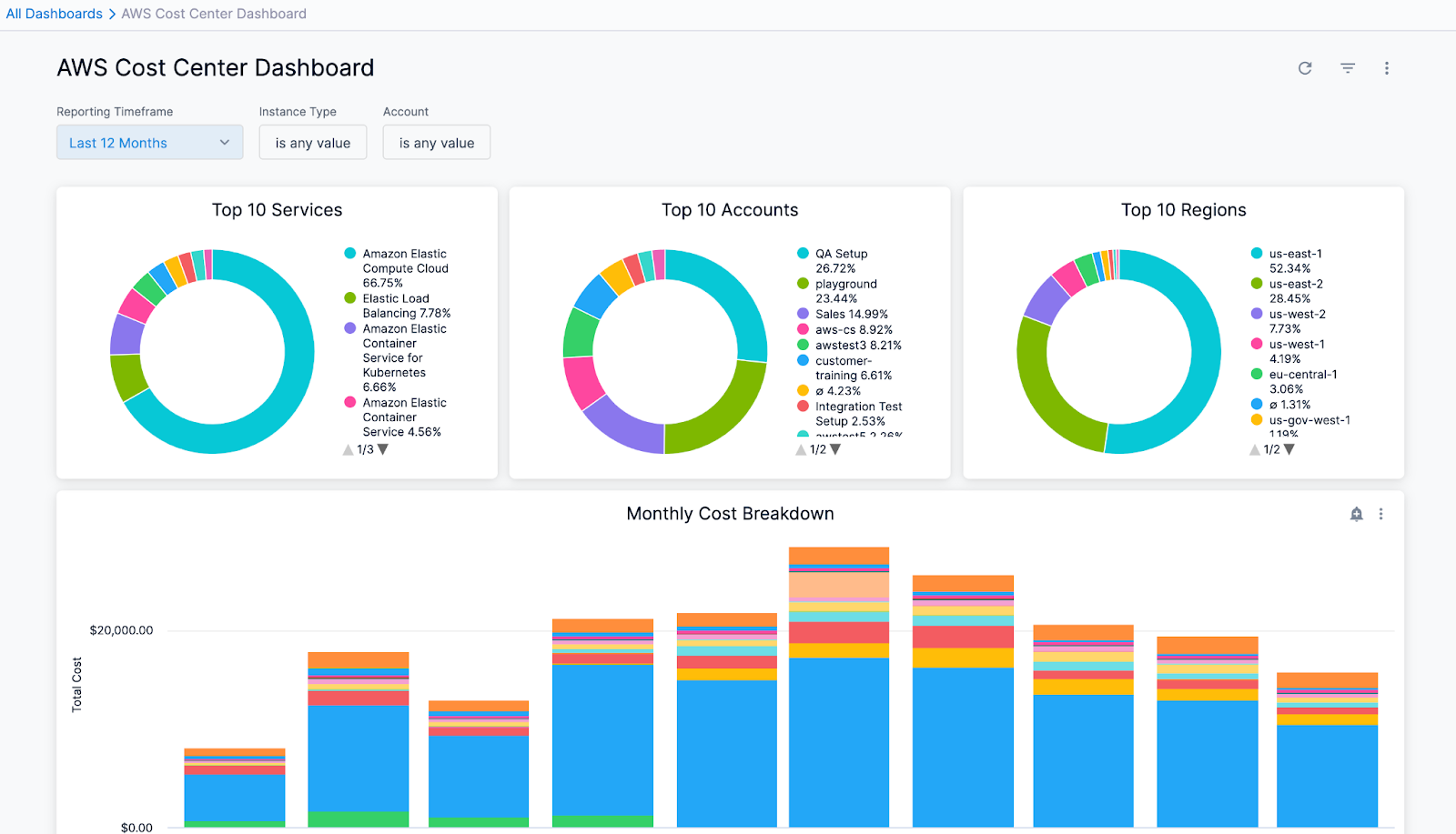Go to All Dashboards breadcrumb
1456x834 pixels.
pyautogui.click(x=55, y=14)
